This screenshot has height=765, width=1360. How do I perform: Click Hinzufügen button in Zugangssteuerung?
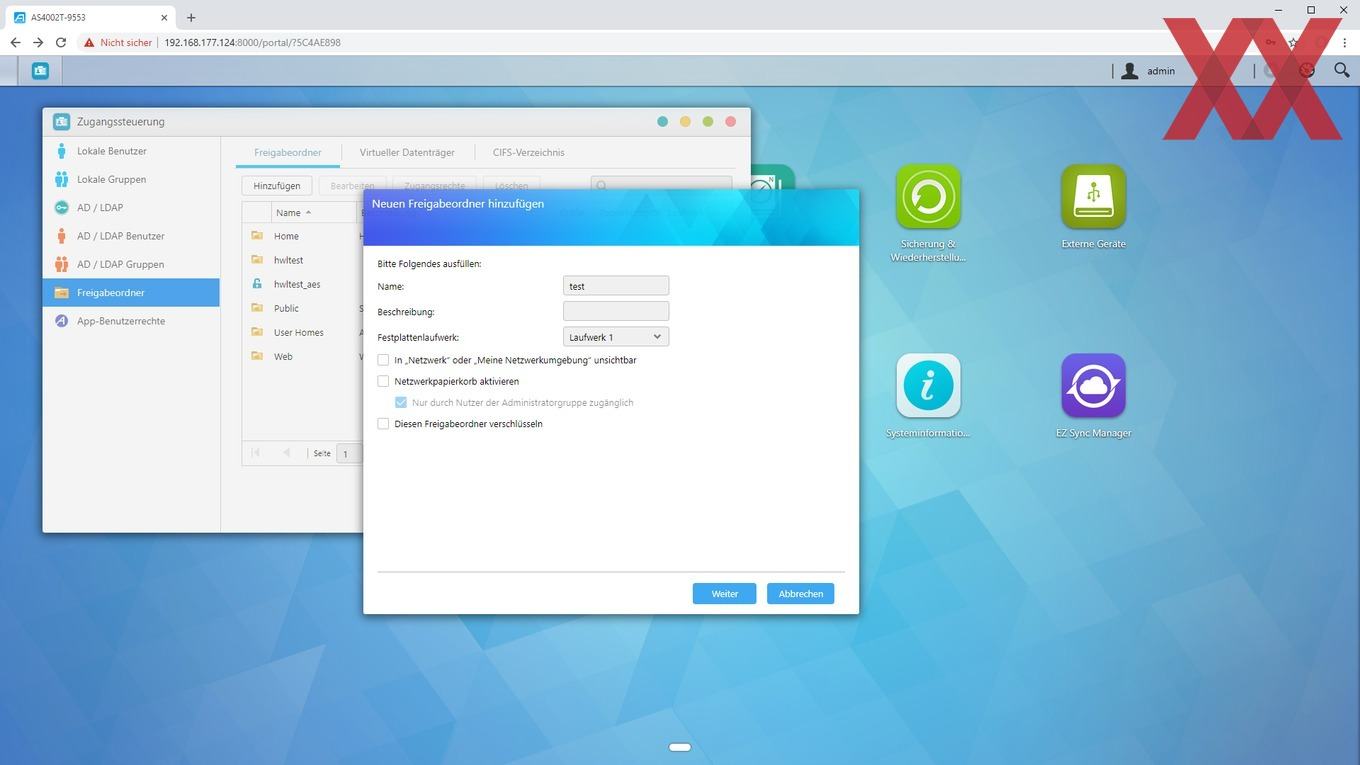pos(277,186)
